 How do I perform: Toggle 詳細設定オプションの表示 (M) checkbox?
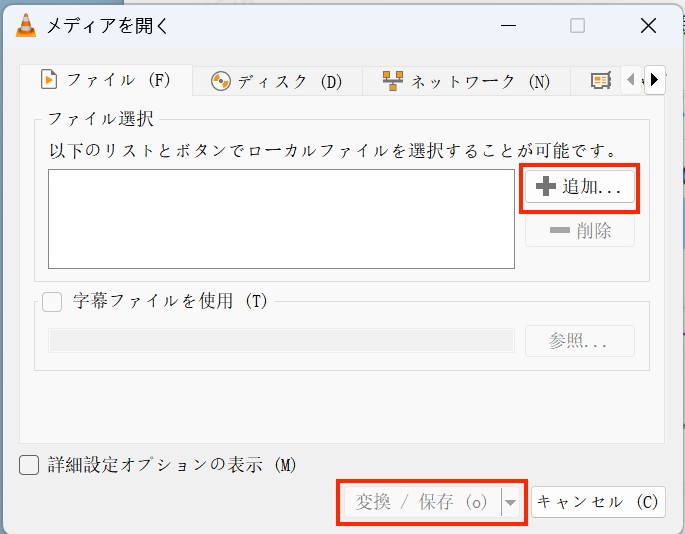tap(29, 465)
